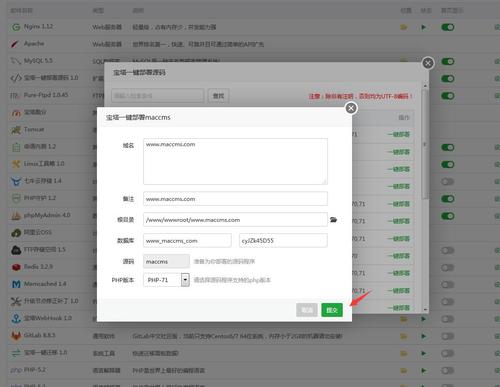Click the Pure-Ftpd FTP icon
The height and width of the screenshot is (387, 500).
pyautogui.click(x=15, y=96)
